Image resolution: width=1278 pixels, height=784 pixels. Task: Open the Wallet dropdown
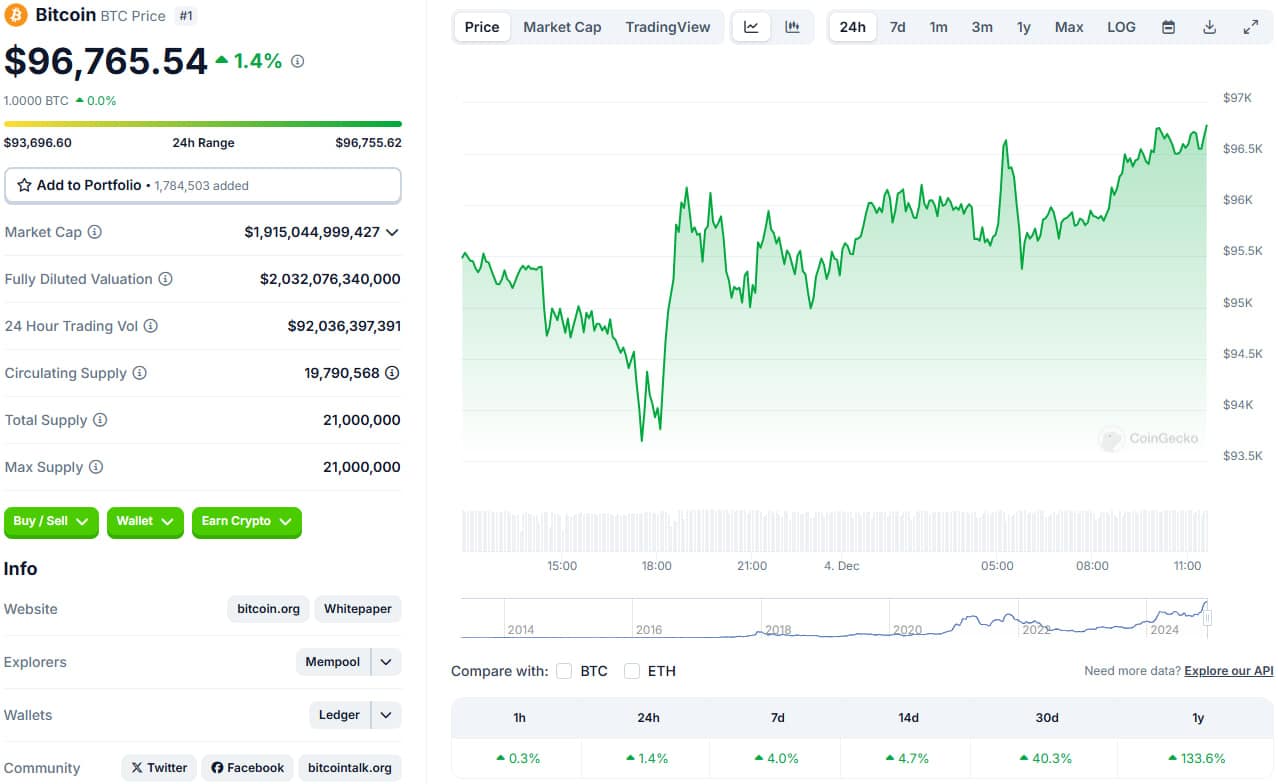[x=145, y=522]
